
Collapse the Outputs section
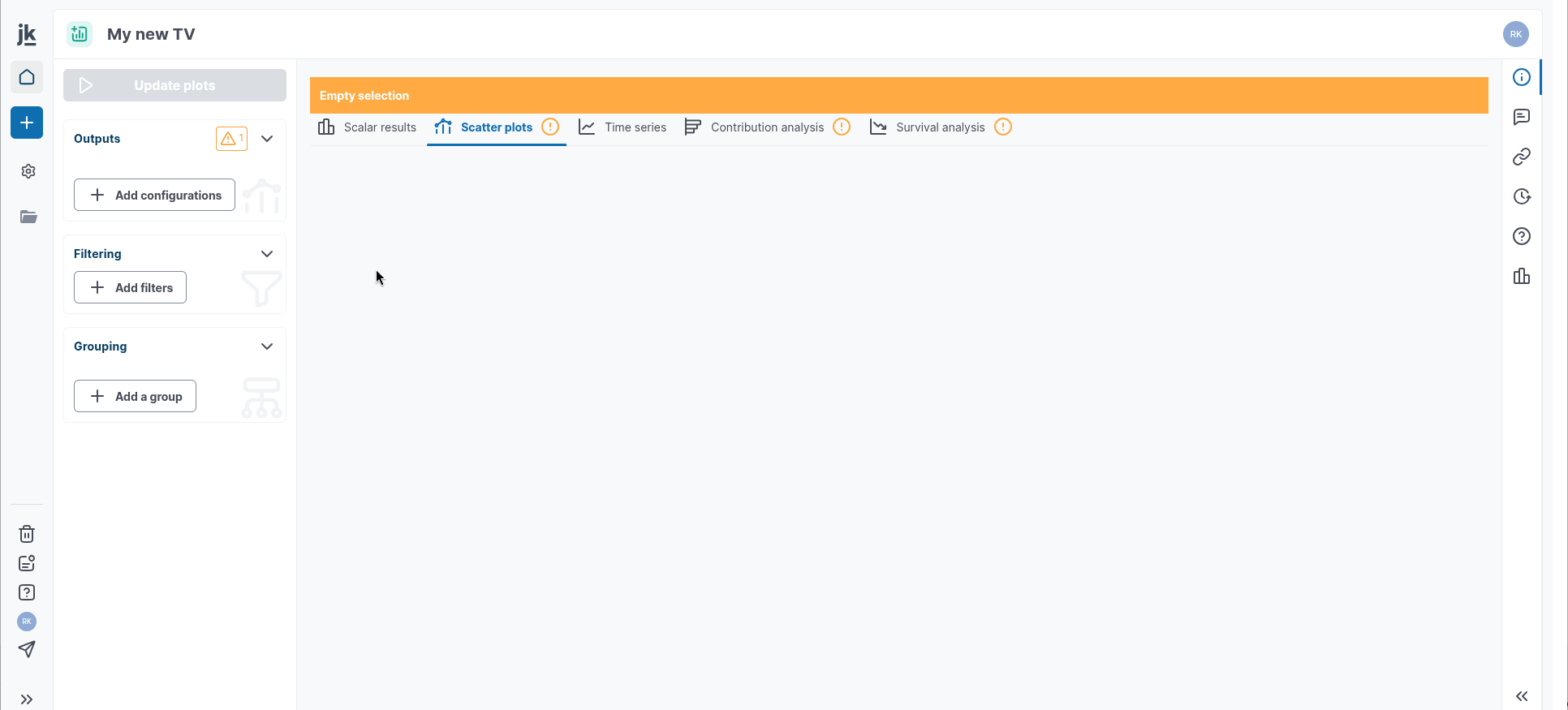(x=267, y=139)
